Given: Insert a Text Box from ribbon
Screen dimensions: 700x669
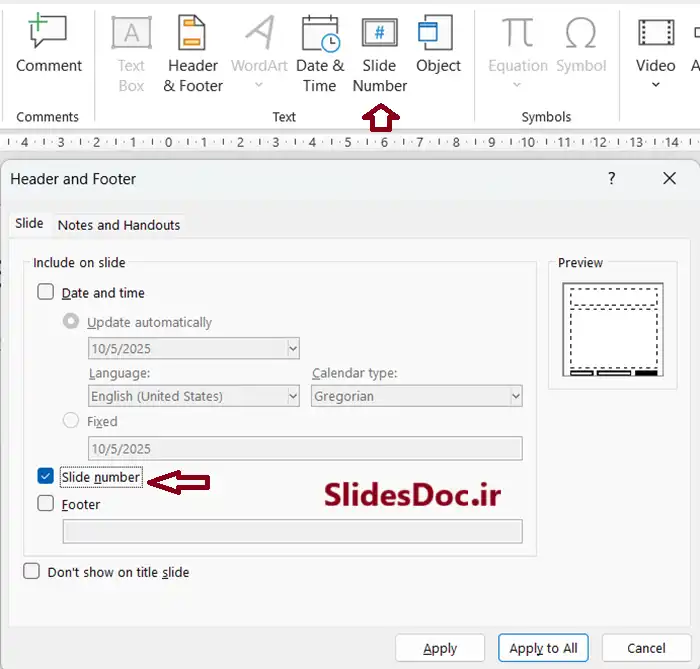Looking at the screenshot, I should coord(131,35).
